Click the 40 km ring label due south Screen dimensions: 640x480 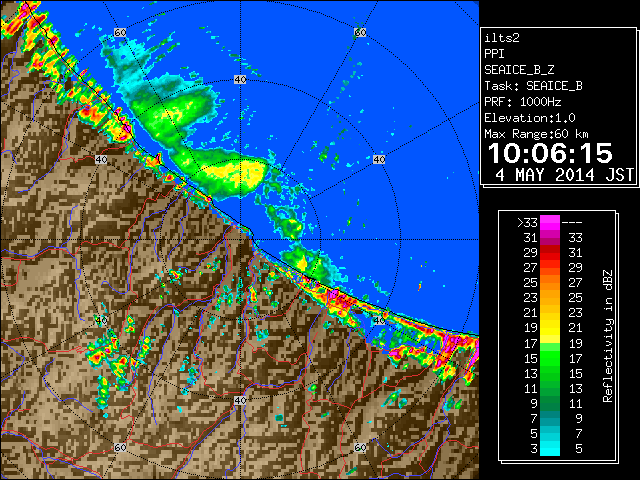(x=240, y=400)
